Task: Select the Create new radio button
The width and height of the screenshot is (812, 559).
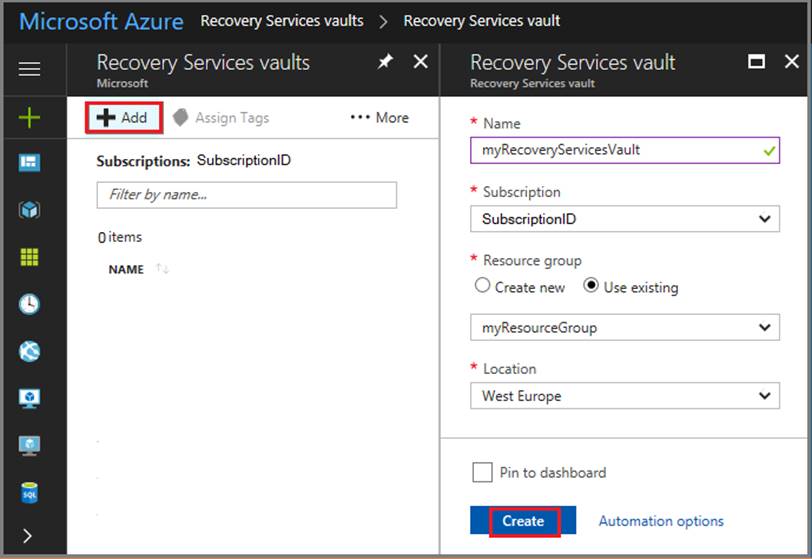Action: pyautogui.click(x=483, y=286)
